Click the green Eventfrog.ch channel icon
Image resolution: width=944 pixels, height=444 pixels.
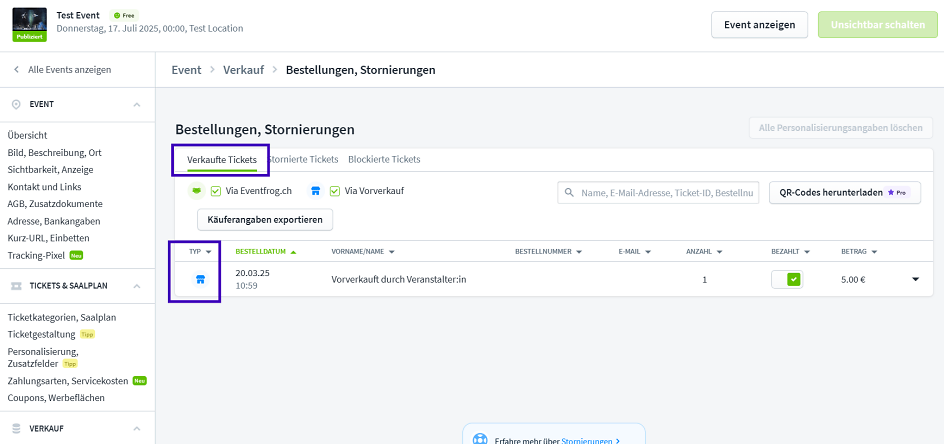[196, 191]
